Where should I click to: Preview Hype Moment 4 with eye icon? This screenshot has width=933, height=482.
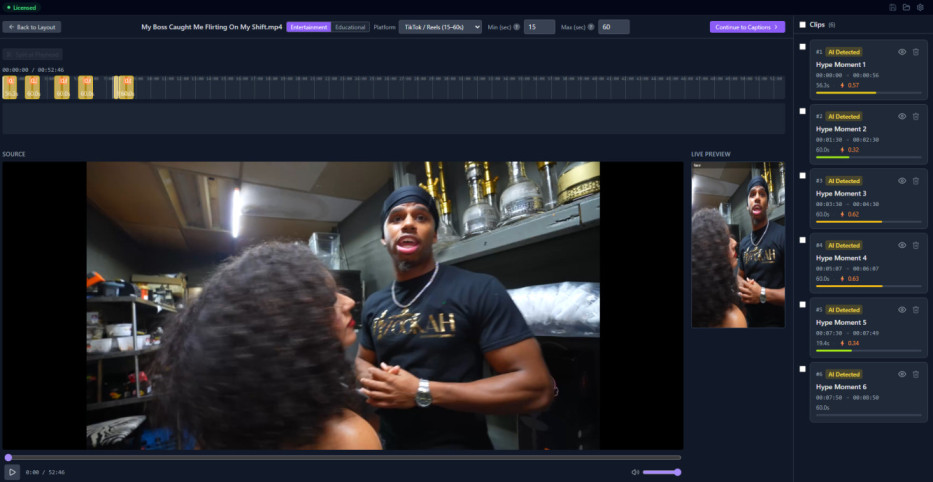coord(902,245)
